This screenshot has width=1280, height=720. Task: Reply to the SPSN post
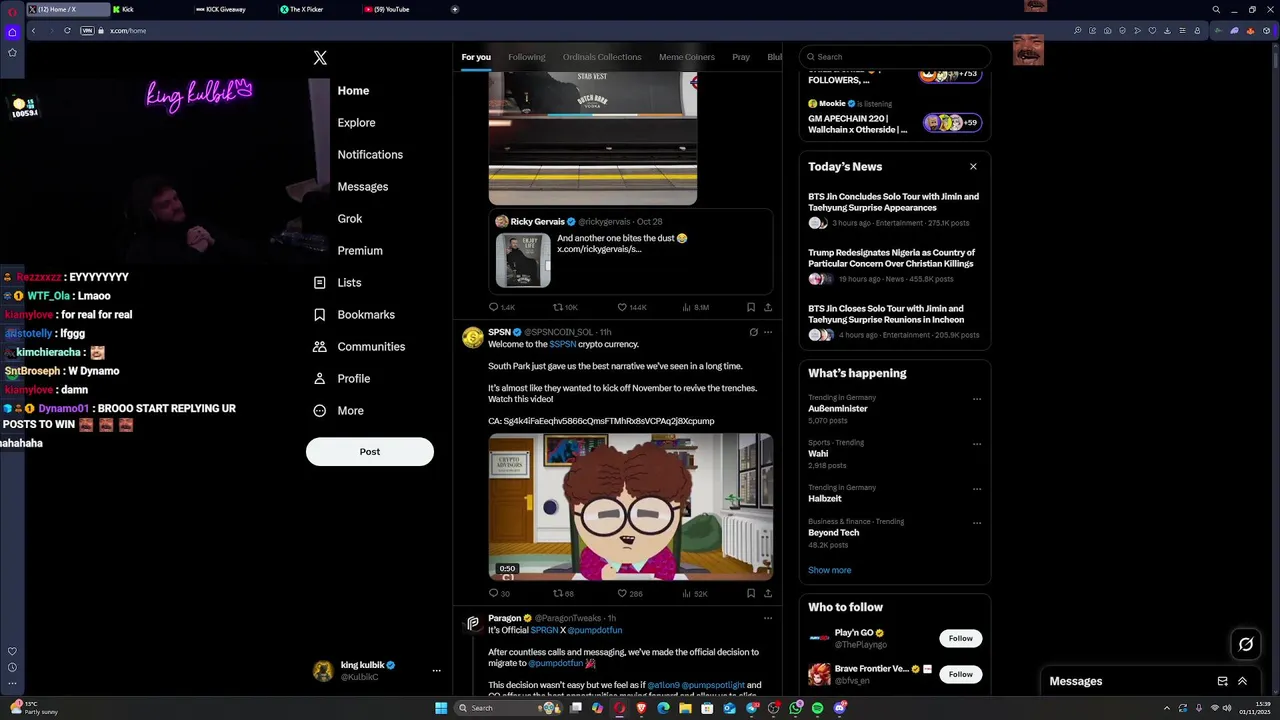499,593
